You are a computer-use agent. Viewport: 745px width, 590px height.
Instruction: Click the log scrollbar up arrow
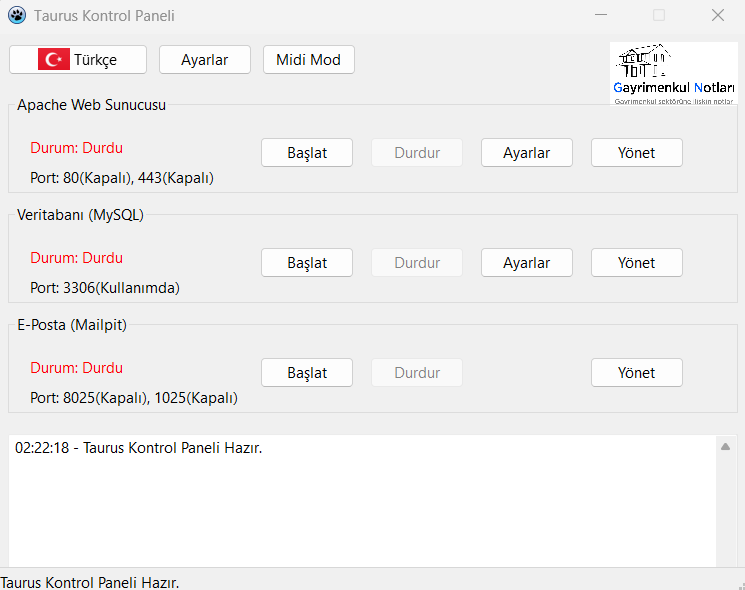pos(726,447)
